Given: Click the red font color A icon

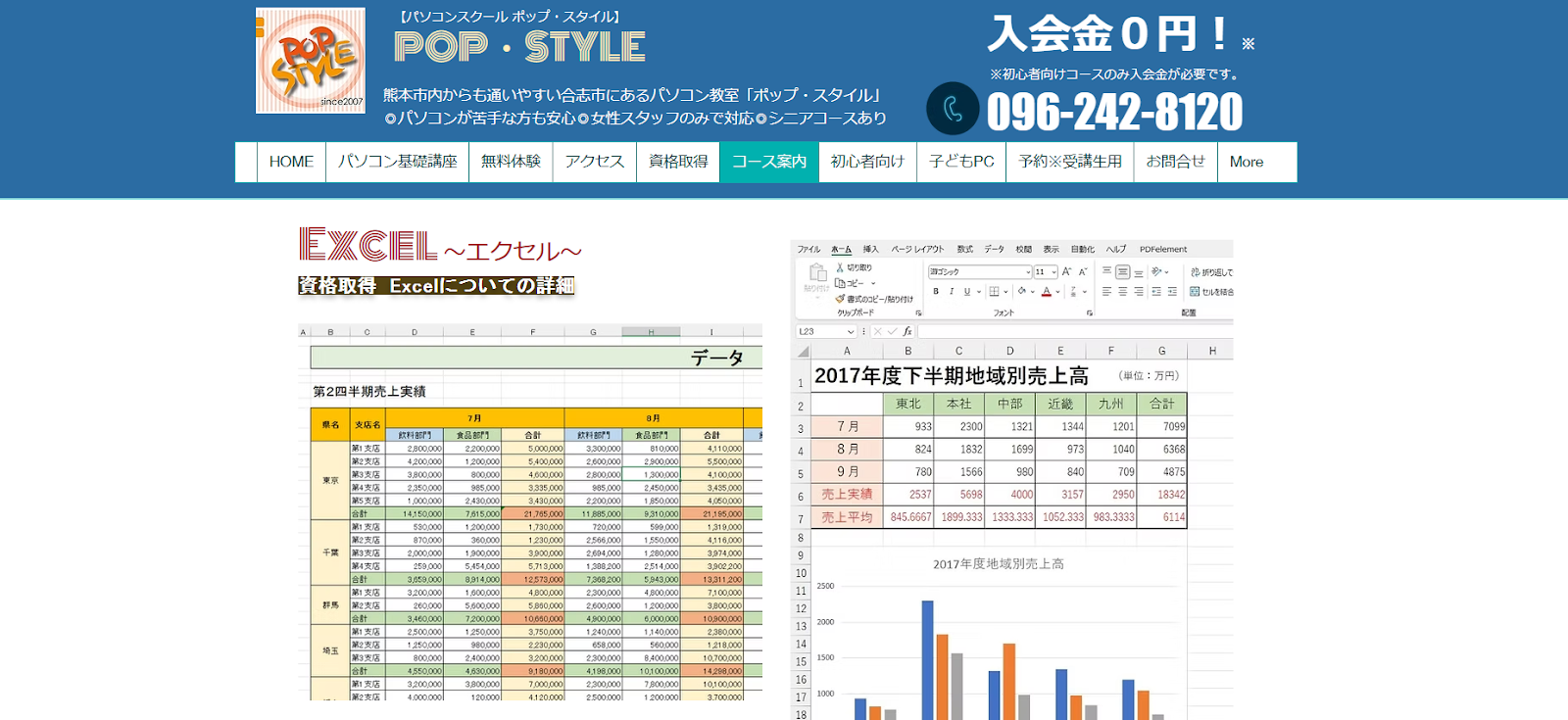Looking at the screenshot, I should pos(1047,291).
